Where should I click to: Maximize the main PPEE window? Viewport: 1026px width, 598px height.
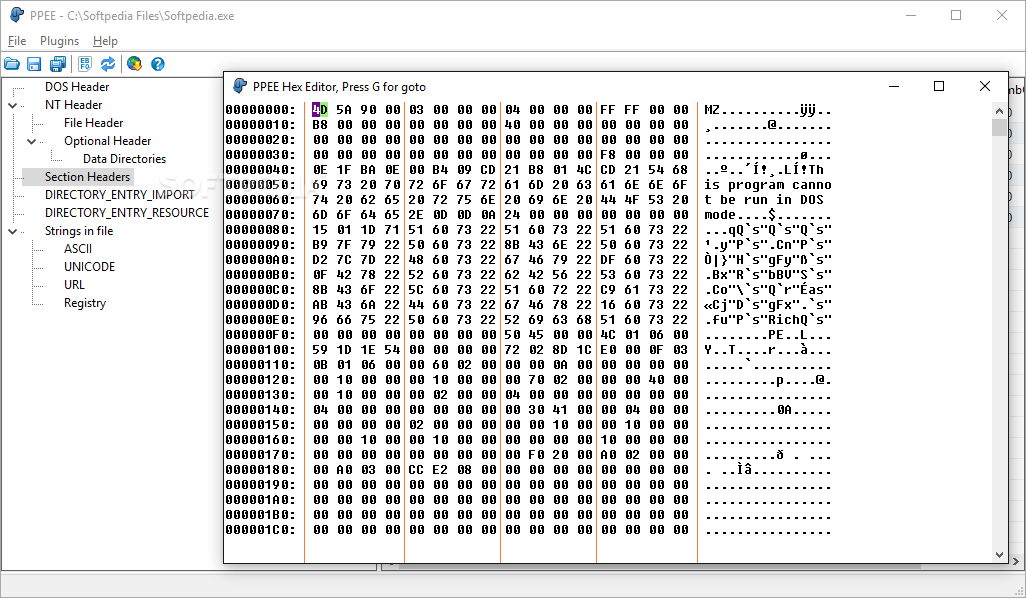pos(956,15)
